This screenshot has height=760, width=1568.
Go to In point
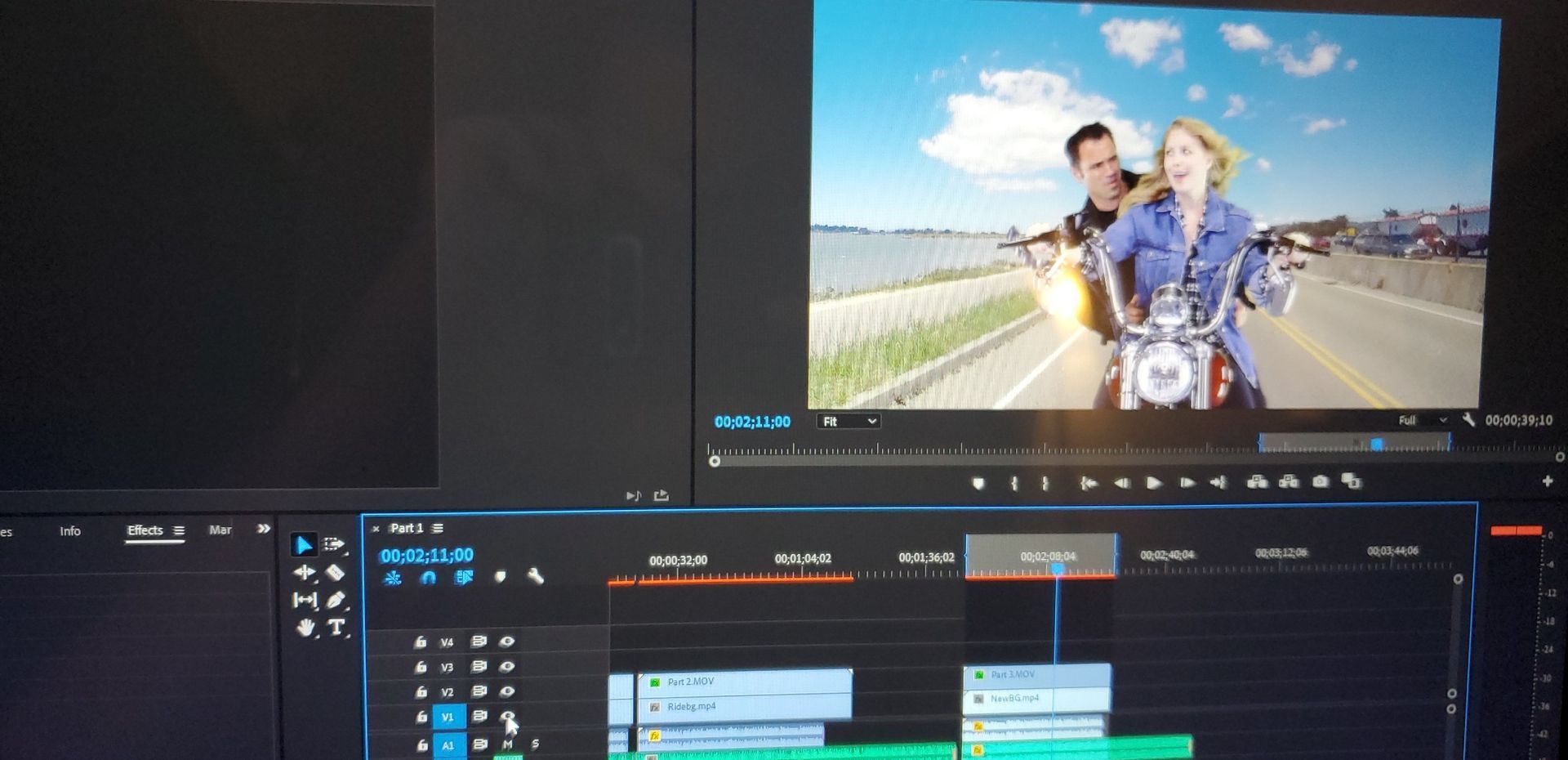pyautogui.click(x=1088, y=483)
